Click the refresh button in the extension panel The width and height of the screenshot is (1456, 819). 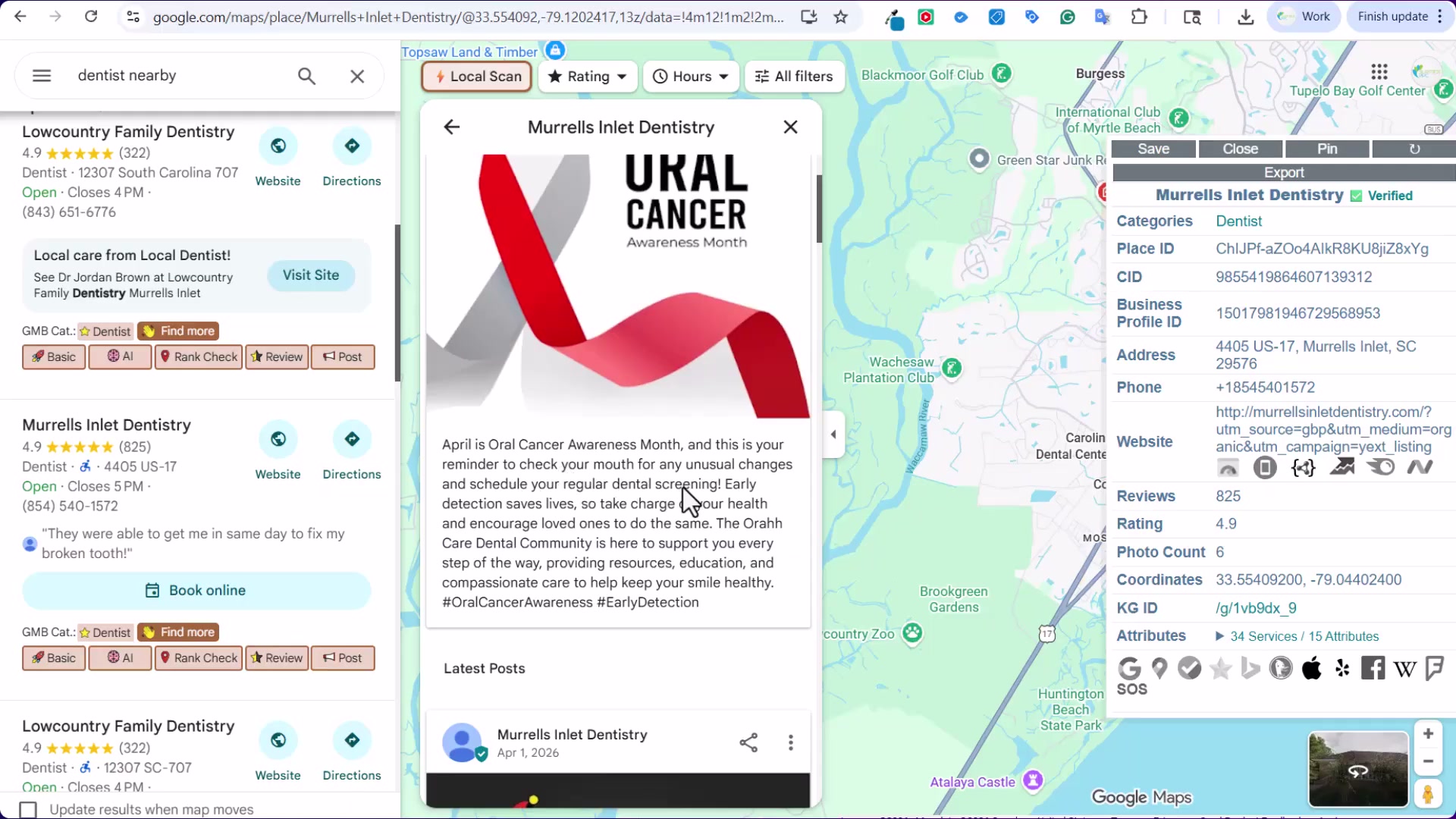[x=1414, y=149]
